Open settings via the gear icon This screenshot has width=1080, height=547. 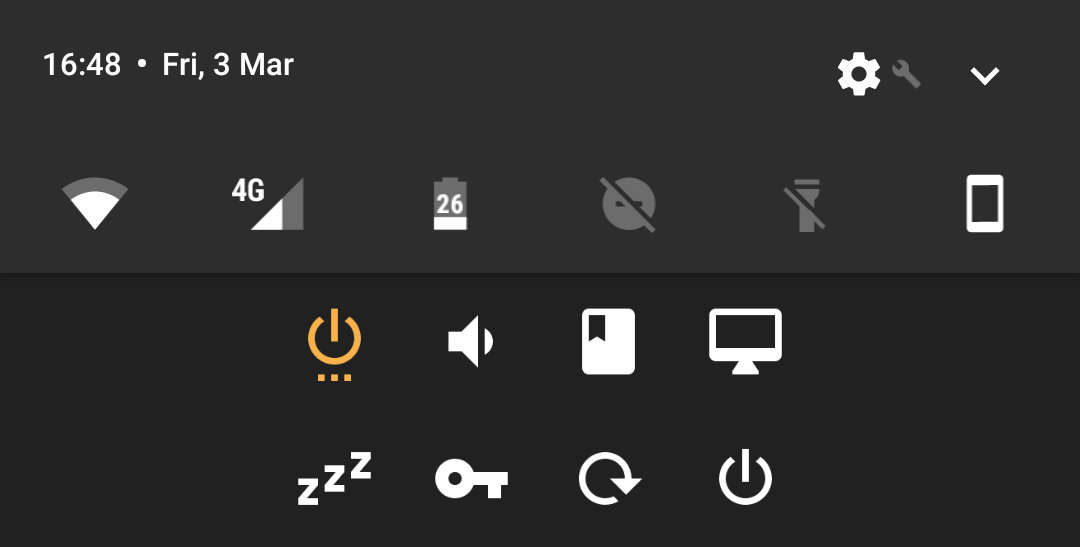859,74
